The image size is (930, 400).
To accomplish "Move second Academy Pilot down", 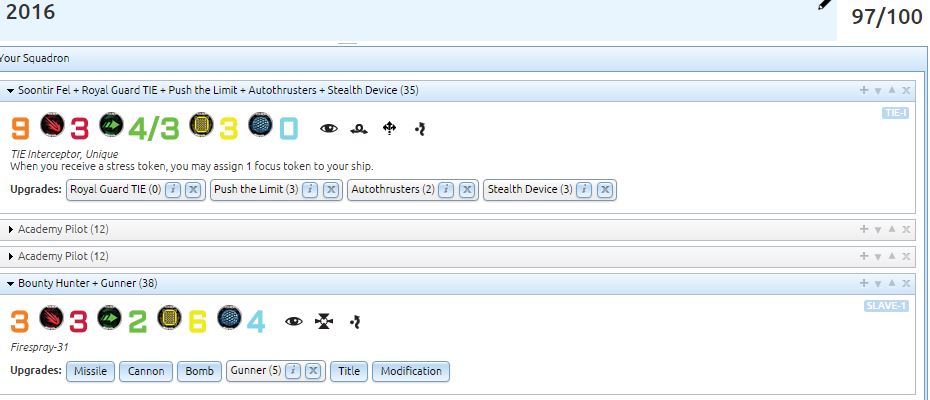I will point(878,256).
